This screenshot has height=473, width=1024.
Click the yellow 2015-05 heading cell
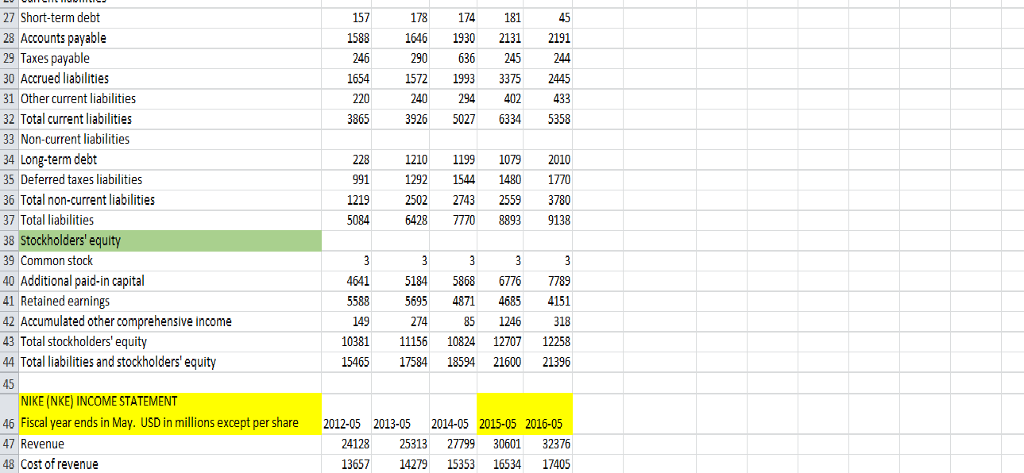click(501, 413)
